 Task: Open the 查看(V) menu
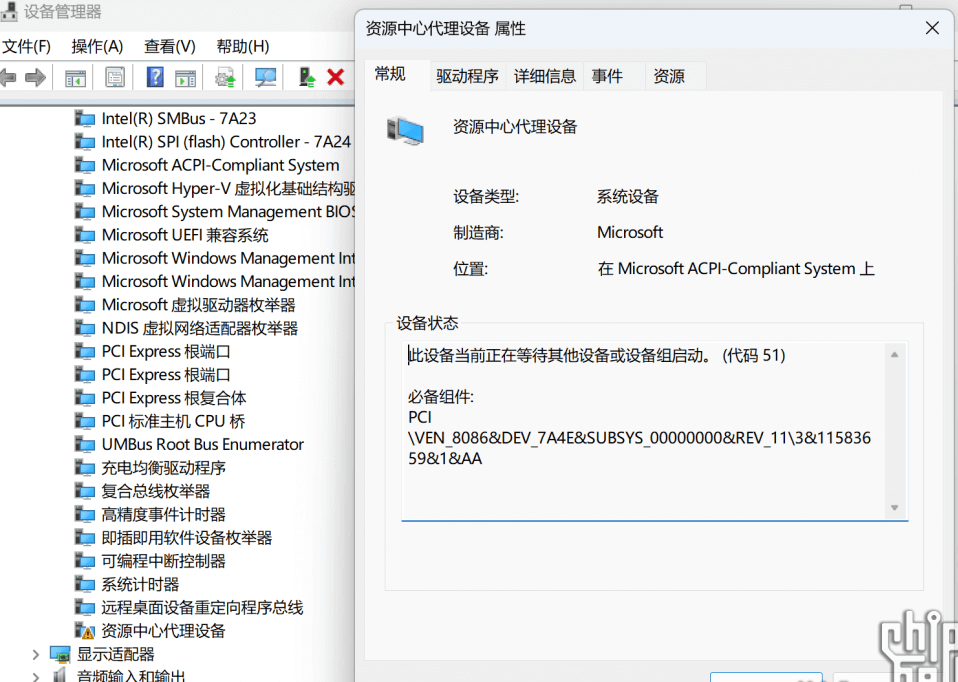coord(169,46)
